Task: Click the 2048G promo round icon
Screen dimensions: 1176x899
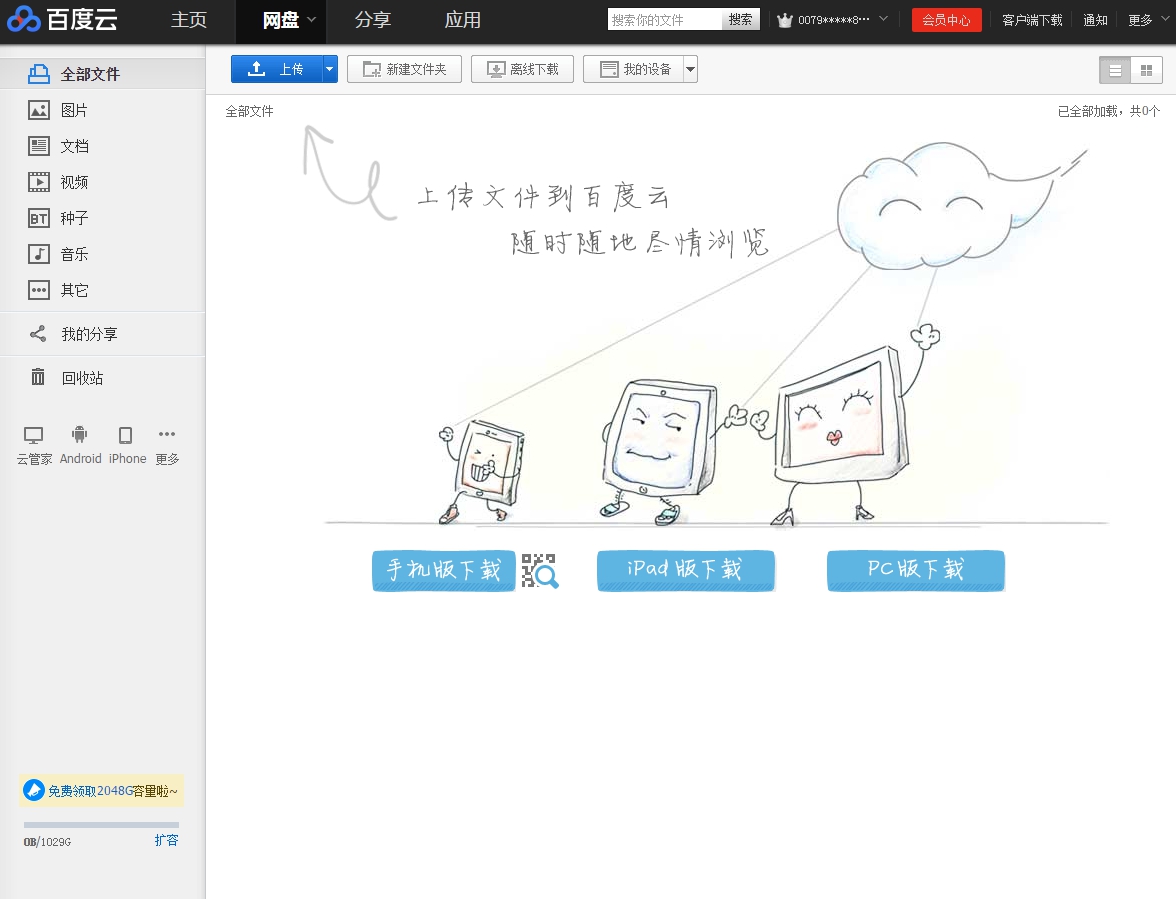Action: pos(34,790)
